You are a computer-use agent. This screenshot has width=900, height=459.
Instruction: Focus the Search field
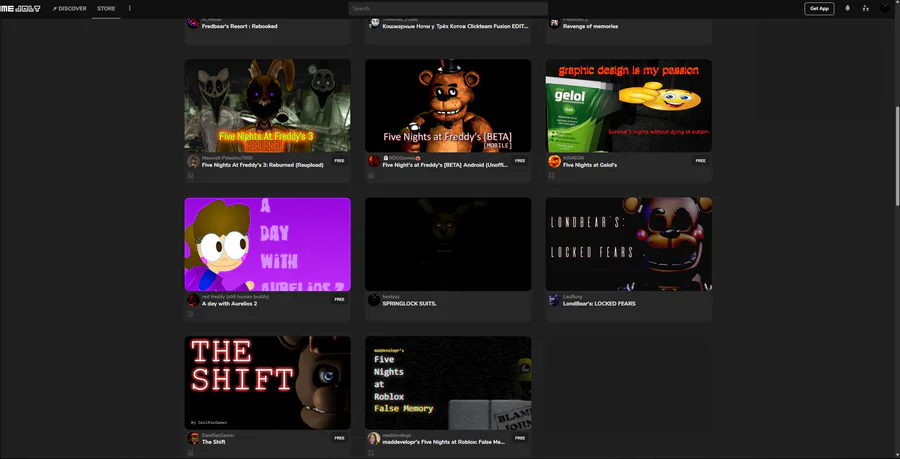[448, 9]
